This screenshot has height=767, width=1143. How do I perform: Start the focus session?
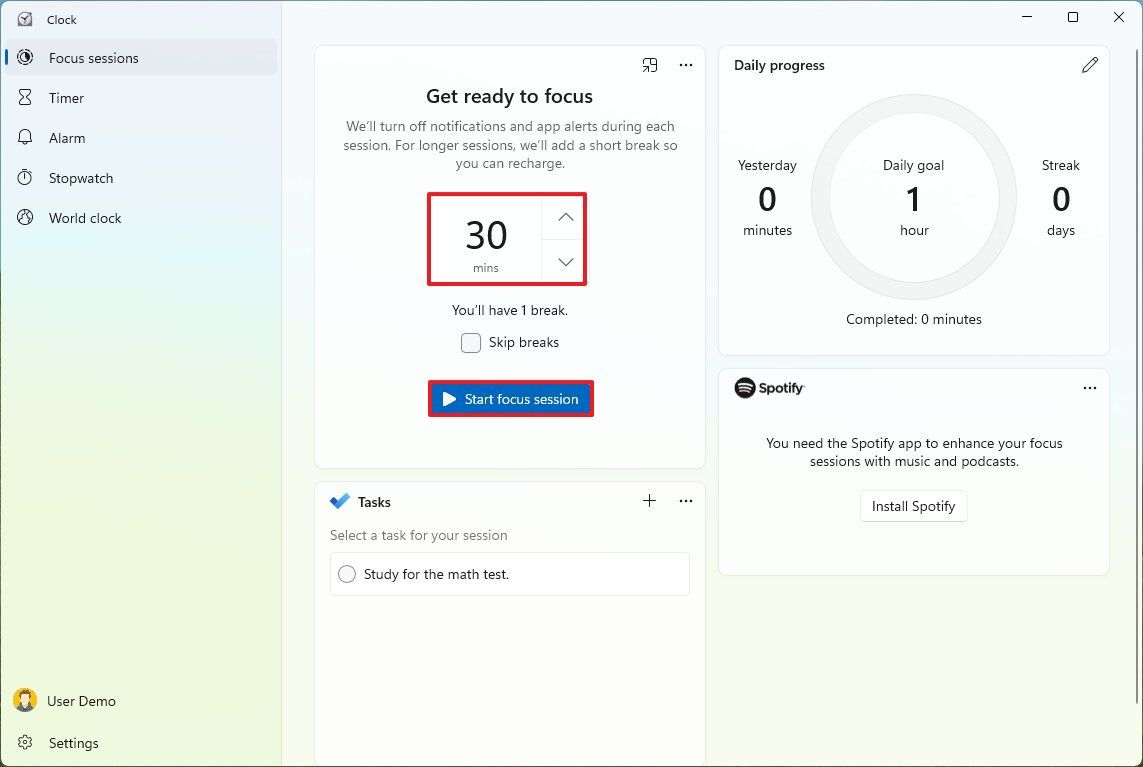[x=511, y=399]
